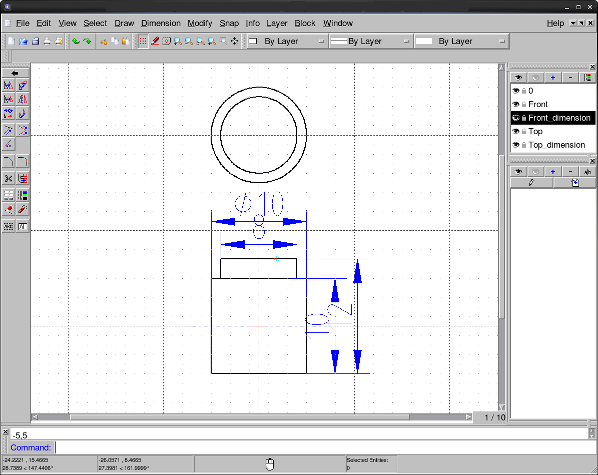Edit layer attributes in the layer panel
The image size is (598, 475).
587,78
